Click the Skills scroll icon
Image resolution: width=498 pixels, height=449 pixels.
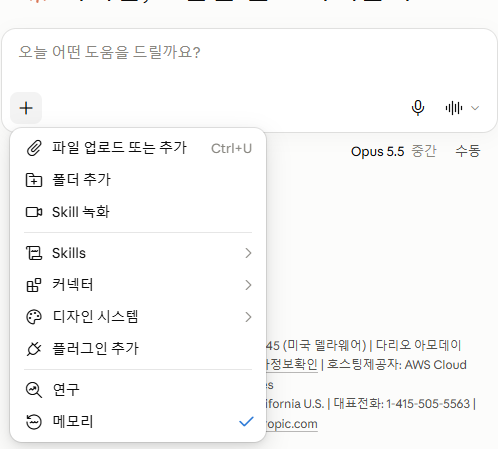(34, 253)
